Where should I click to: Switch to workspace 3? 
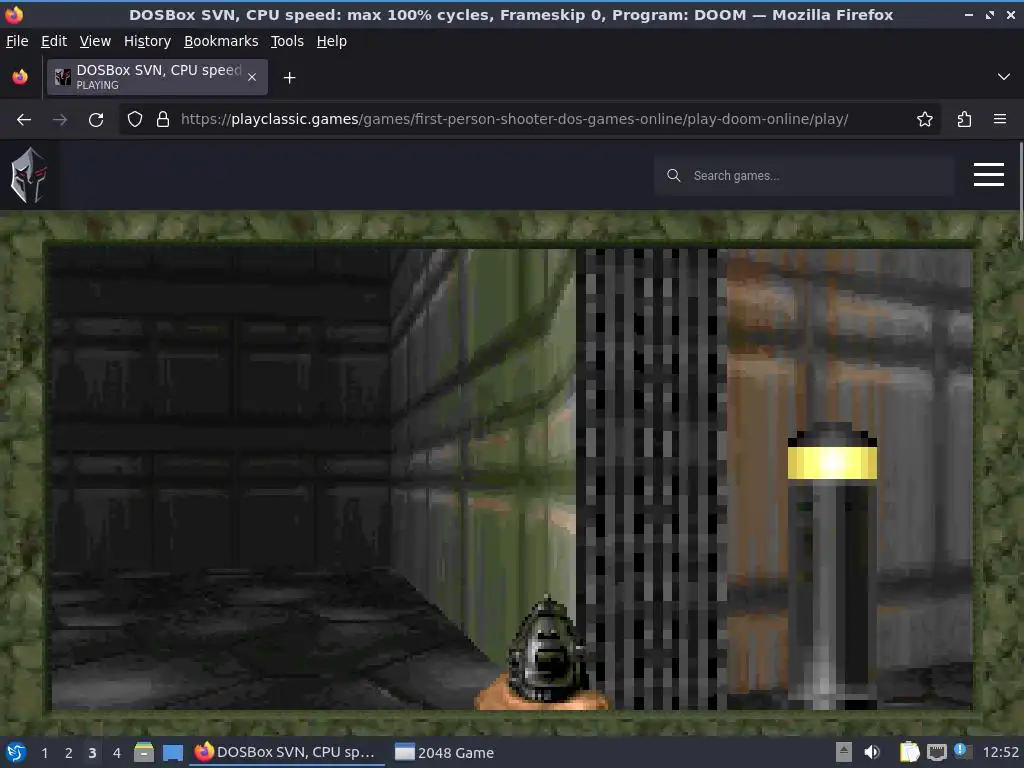[x=92, y=753]
